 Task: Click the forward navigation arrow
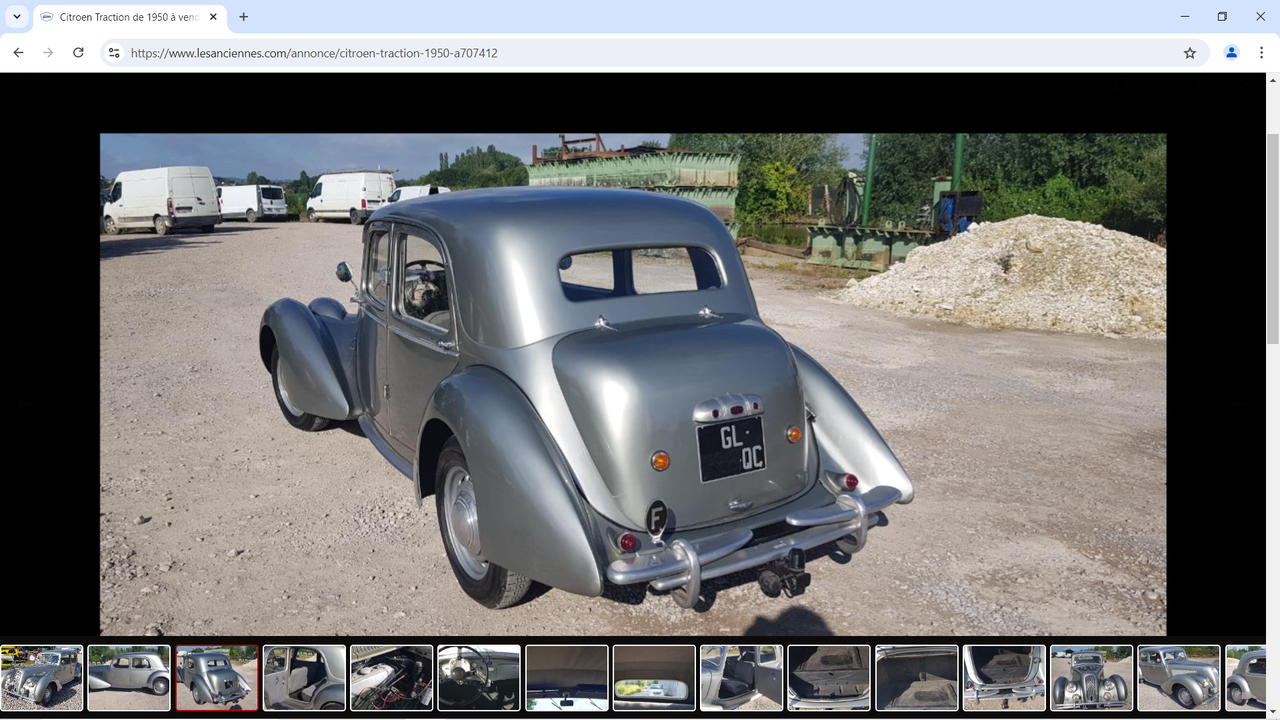pos(48,53)
